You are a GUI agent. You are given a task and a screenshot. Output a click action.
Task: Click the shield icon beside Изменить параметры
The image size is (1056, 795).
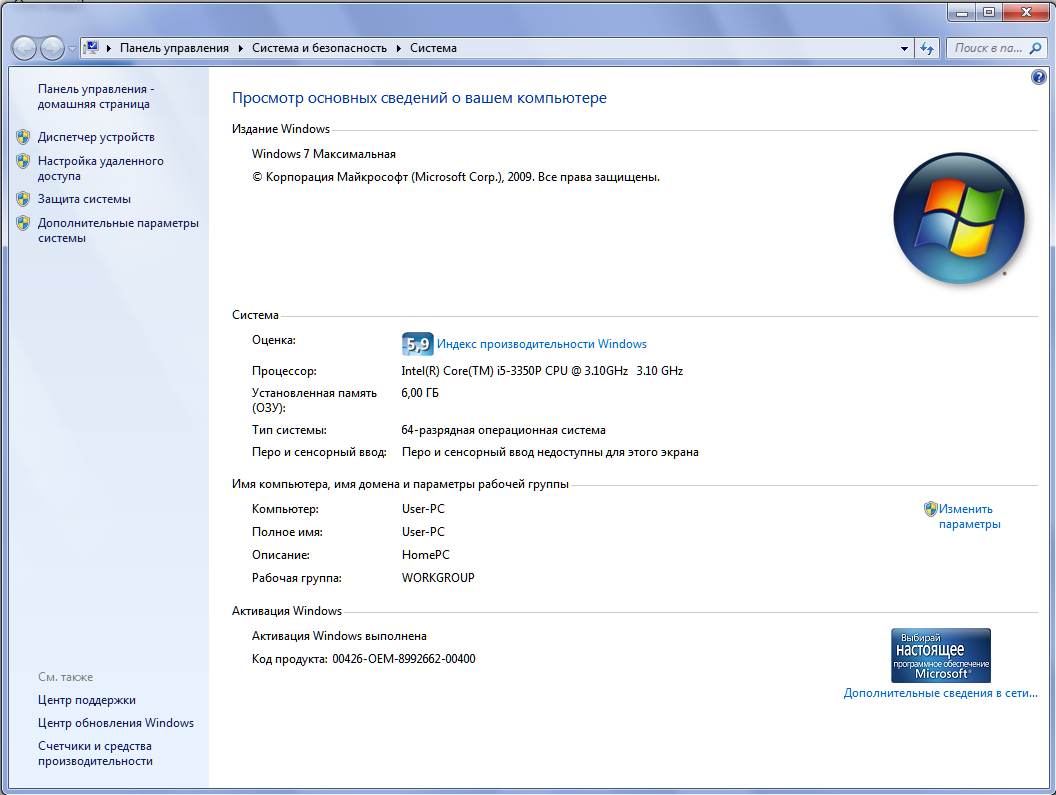click(930, 509)
